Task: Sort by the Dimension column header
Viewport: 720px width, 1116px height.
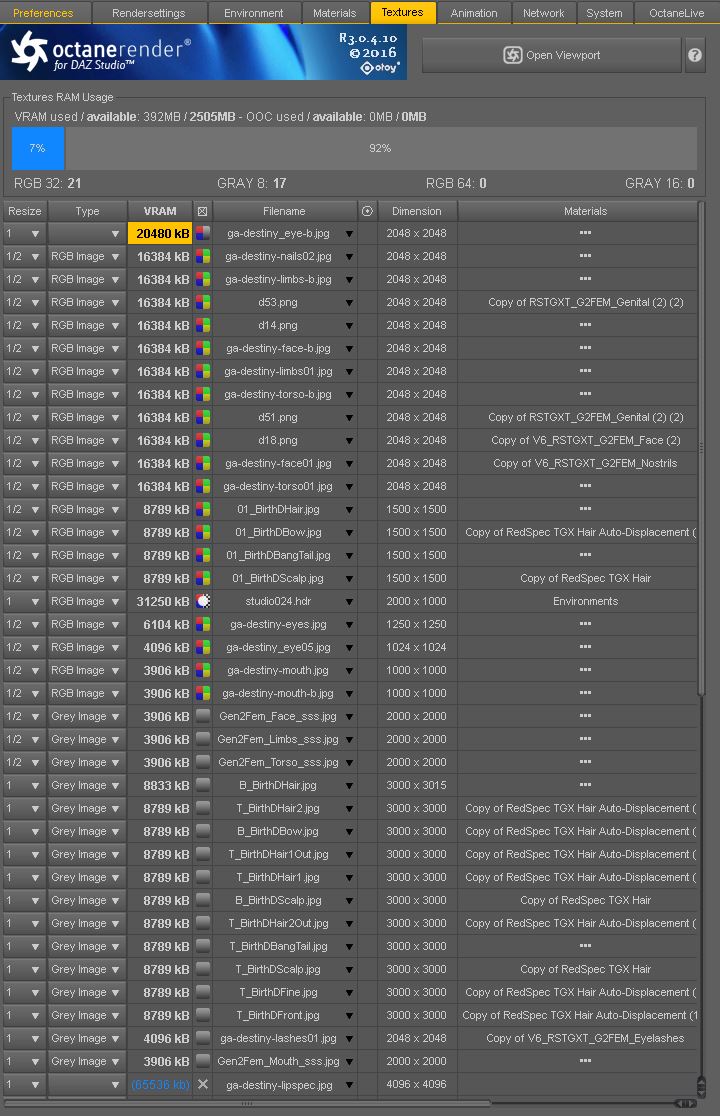Action: pyautogui.click(x=417, y=211)
